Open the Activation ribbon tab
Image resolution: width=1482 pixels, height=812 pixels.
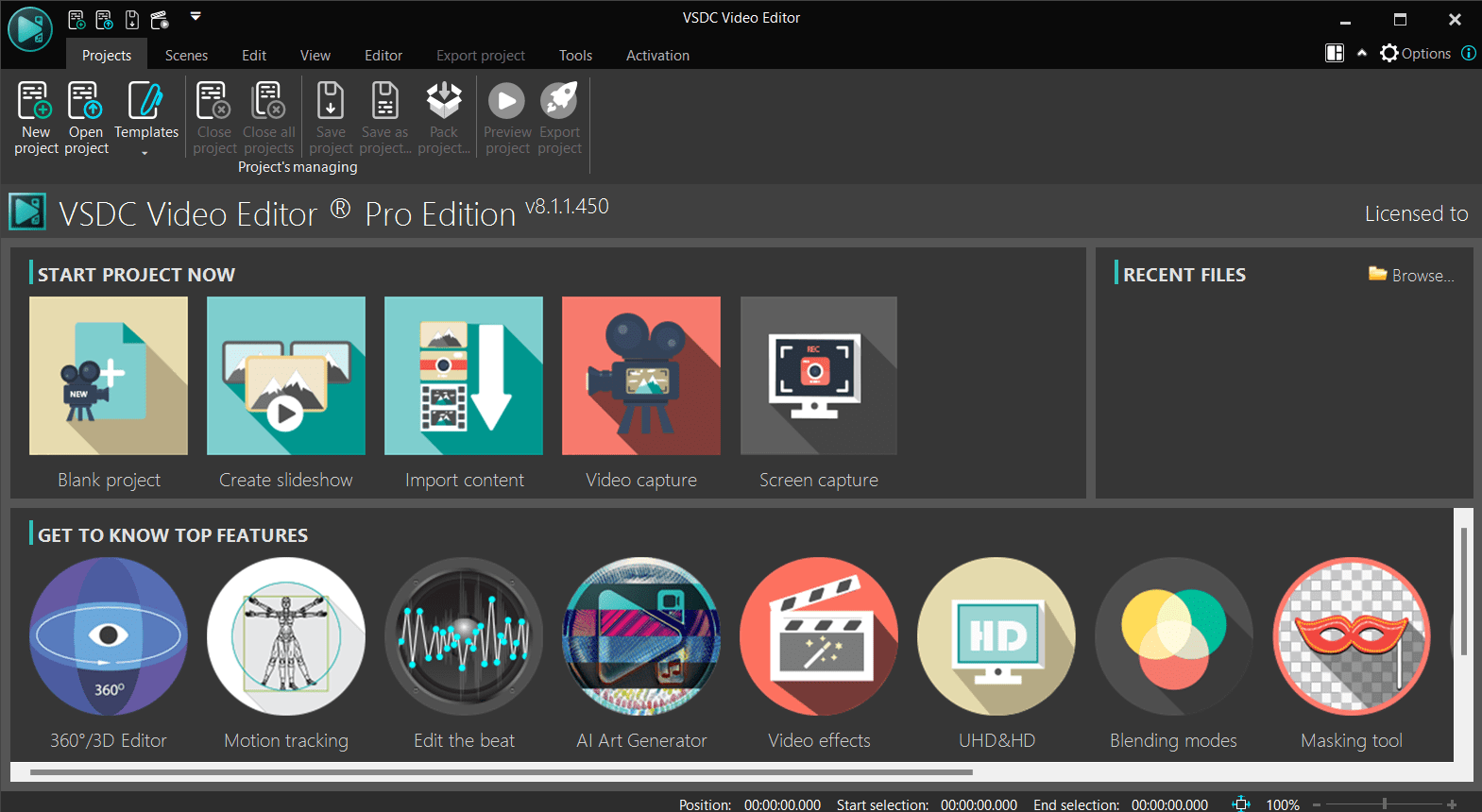[657, 55]
